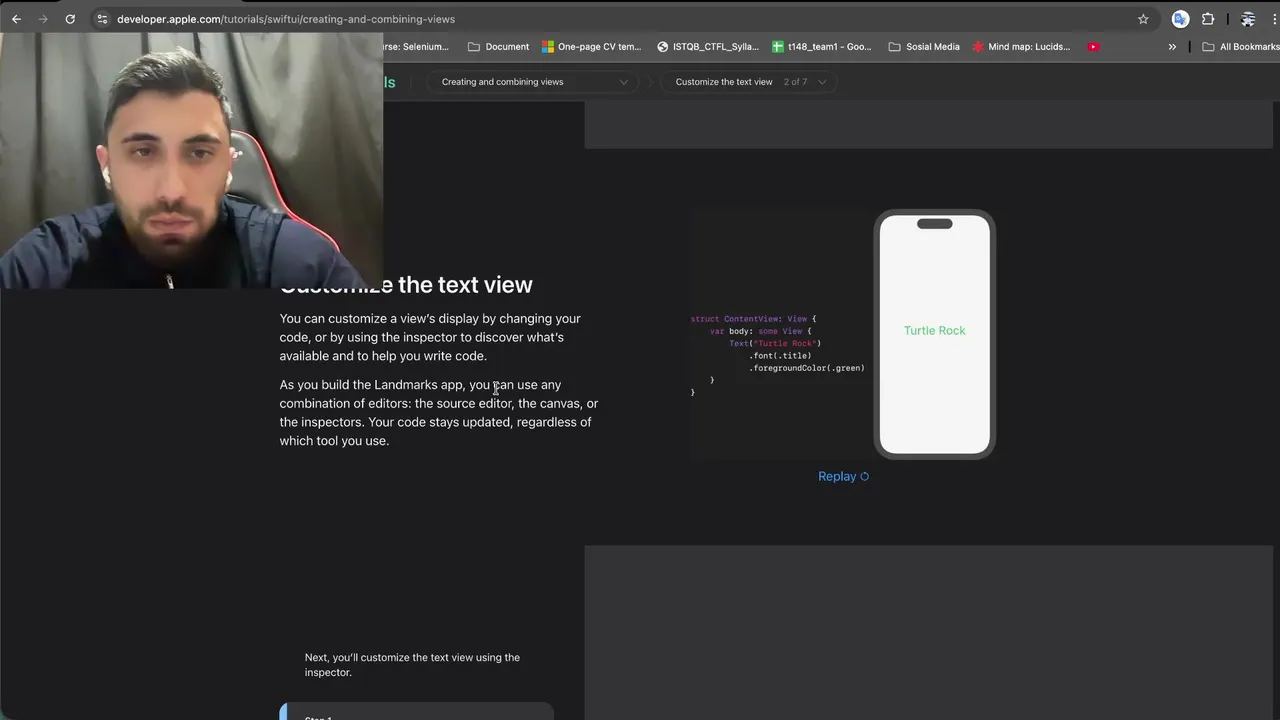Click the 'You can customize a view's display' paragraph
Image resolution: width=1280 pixels, height=720 pixels.
[430, 337]
